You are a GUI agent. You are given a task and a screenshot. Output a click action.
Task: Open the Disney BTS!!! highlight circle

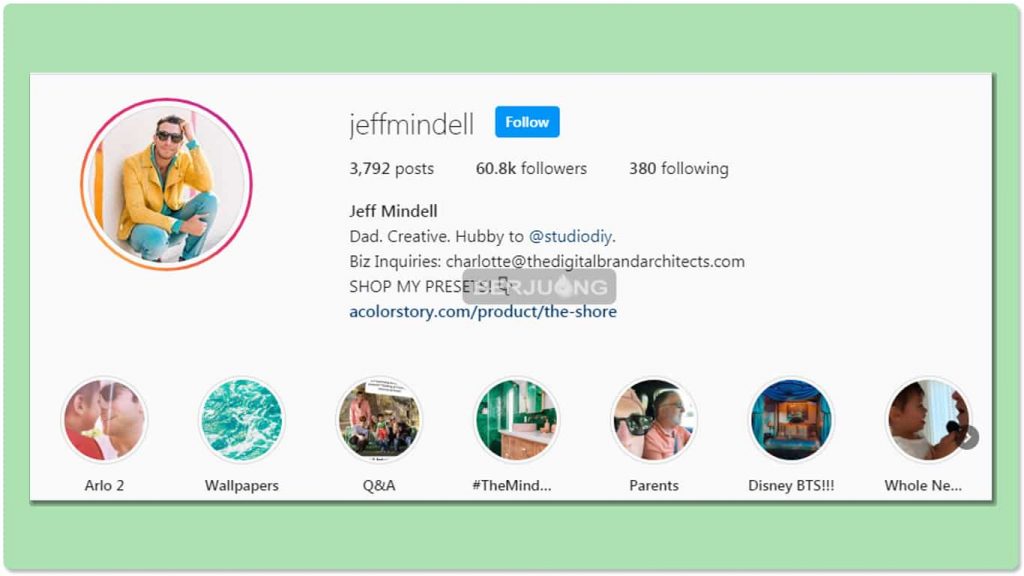[x=791, y=420]
